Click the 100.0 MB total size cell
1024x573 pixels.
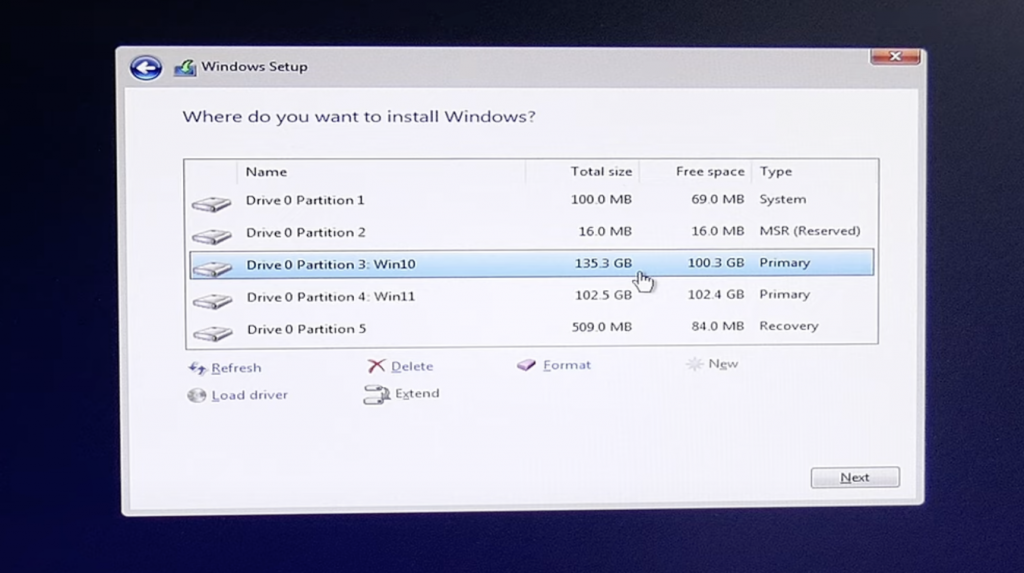pos(601,199)
